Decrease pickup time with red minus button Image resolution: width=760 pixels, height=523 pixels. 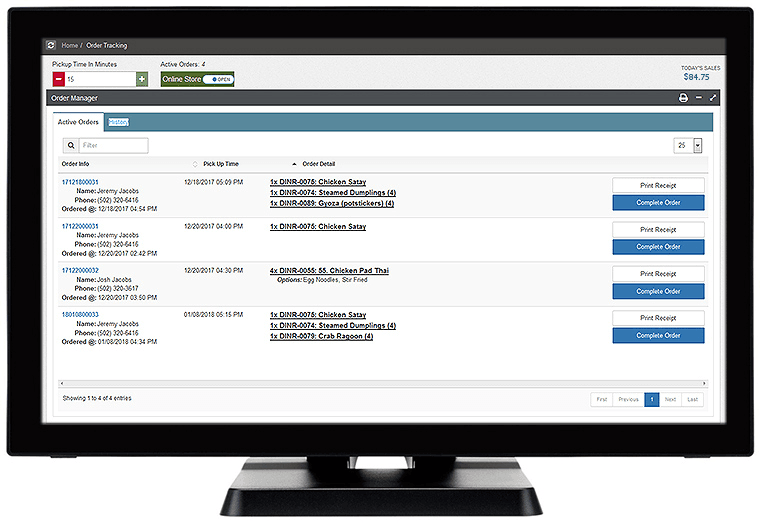[x=58, y=79]
